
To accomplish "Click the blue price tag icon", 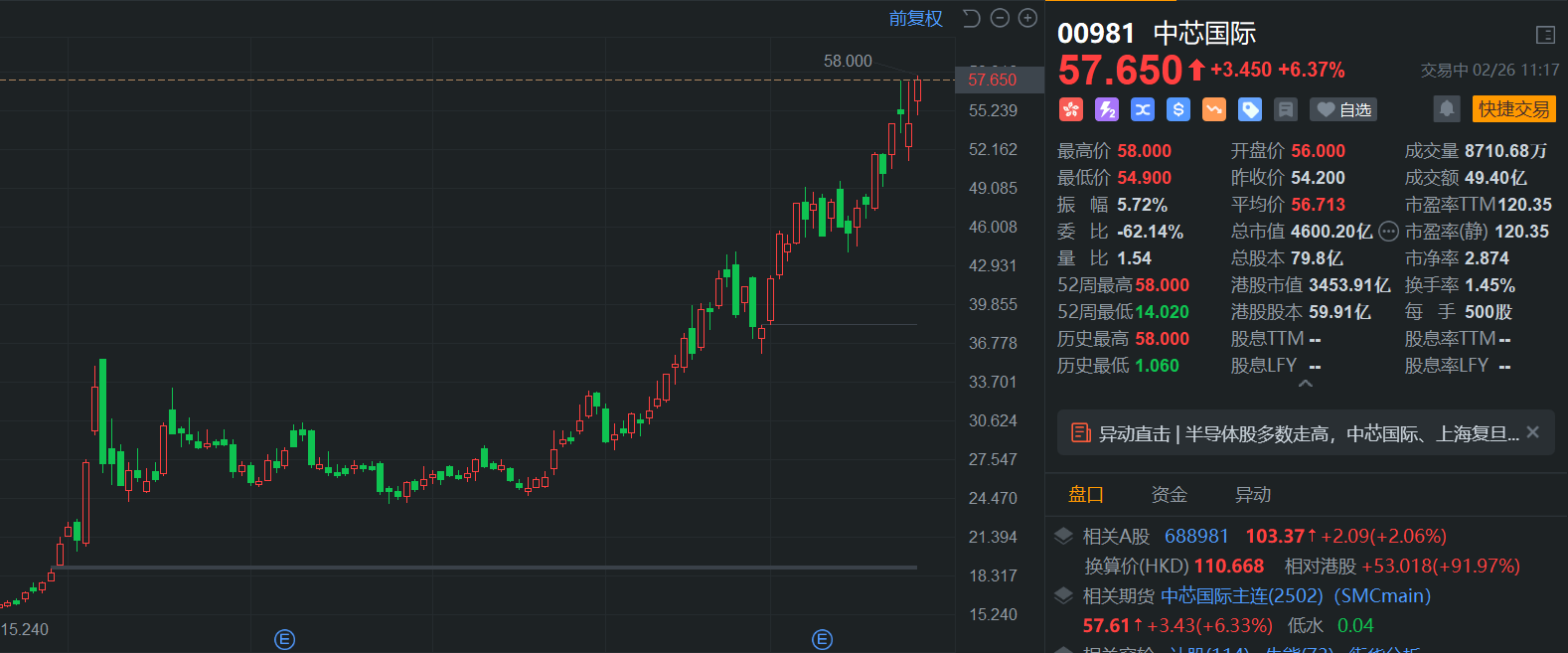I will click(x=1250, y=109).
